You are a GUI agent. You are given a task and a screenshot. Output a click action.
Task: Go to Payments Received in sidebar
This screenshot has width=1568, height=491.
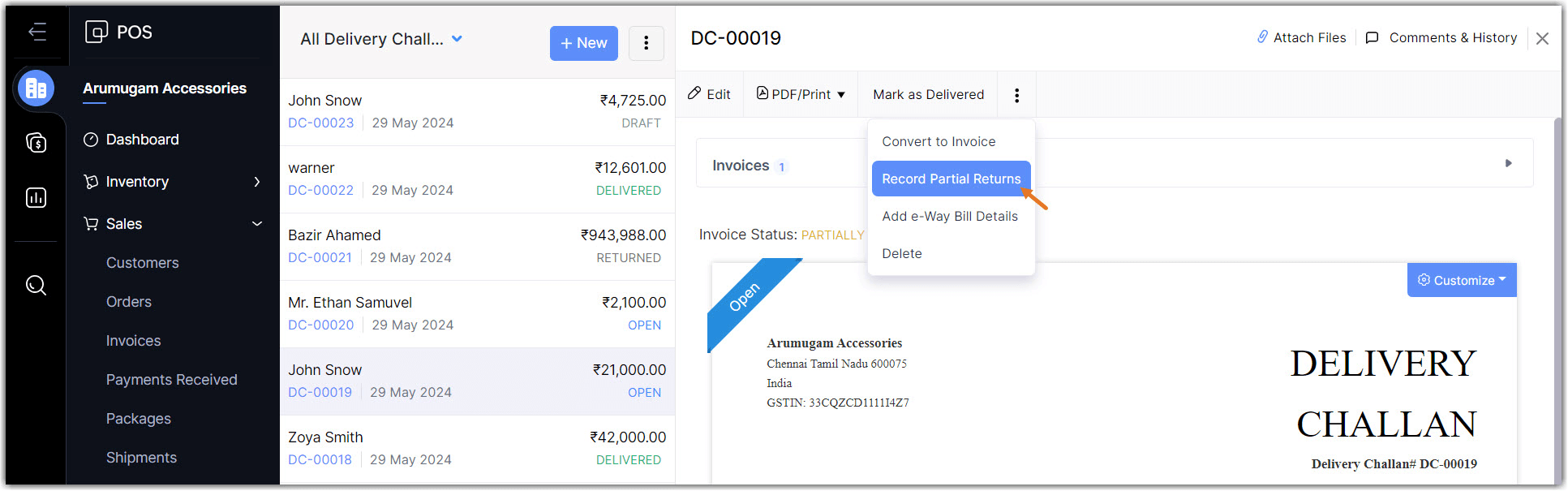[x=171, y=380]
